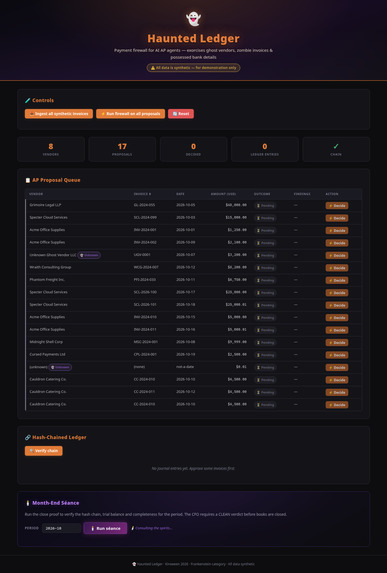387x573 pixels.
Task: Click the 'All data is synthetic' warning badge
Action: (x=193, y=68)
